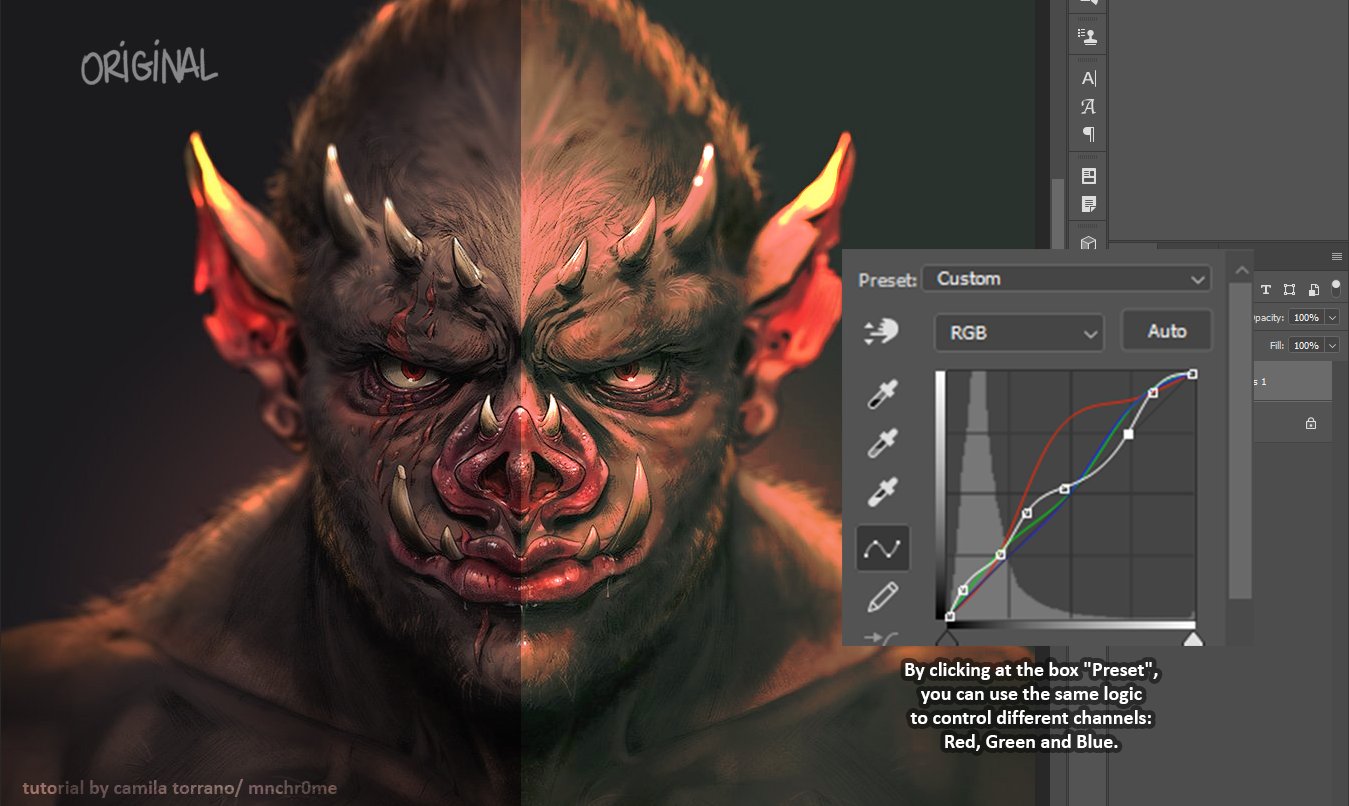Select the edit points curve tool

(x=882, y=548)
